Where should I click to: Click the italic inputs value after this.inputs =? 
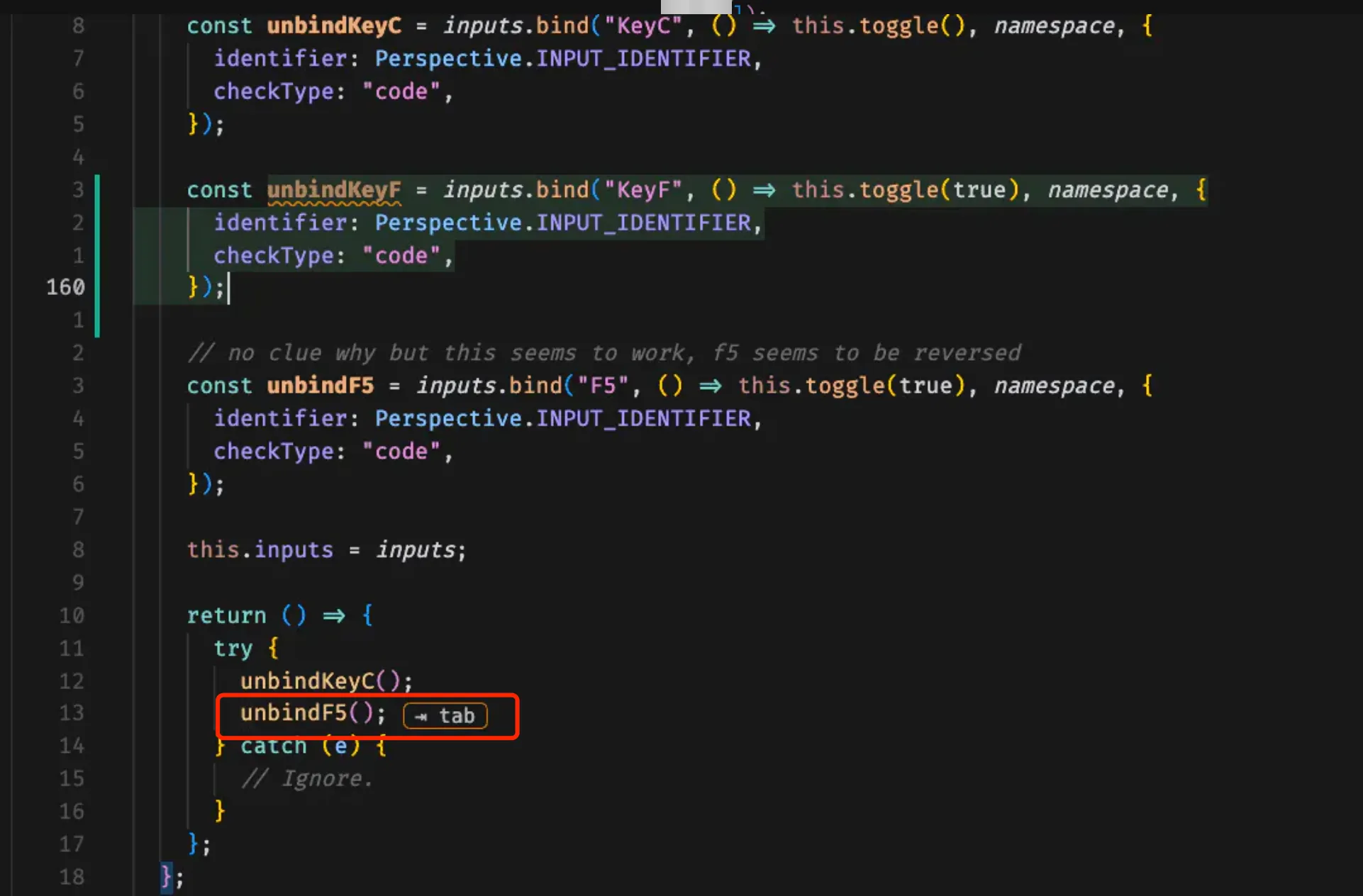coord(416,550)
